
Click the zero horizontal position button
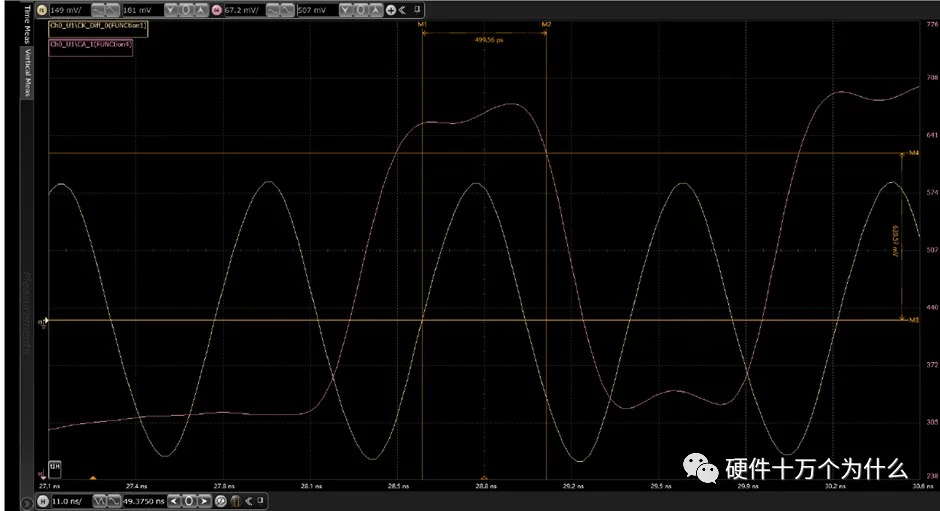point(187,499)
